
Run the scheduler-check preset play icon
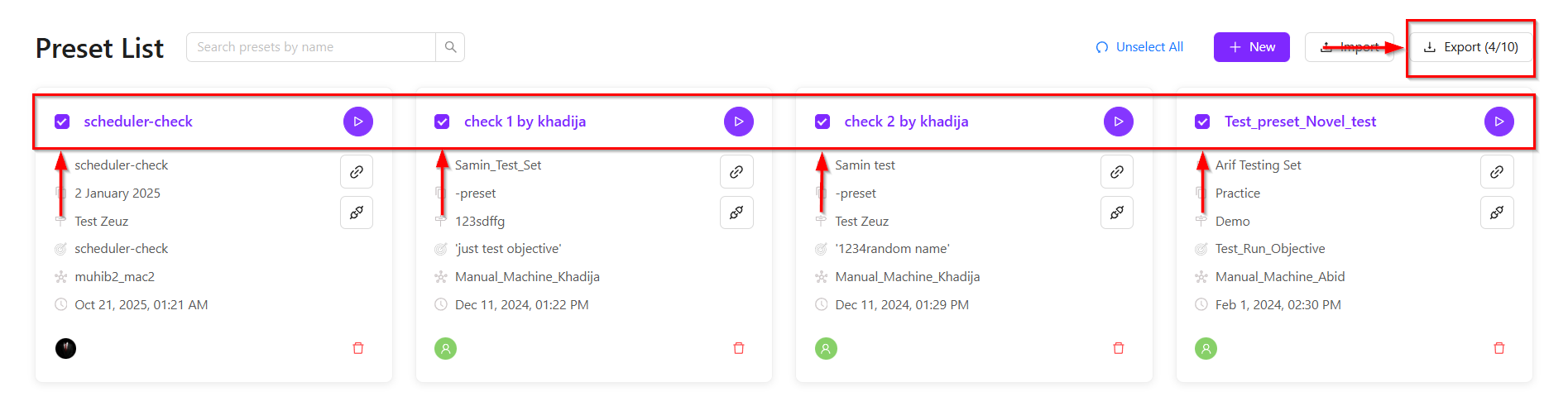point(357,122)
